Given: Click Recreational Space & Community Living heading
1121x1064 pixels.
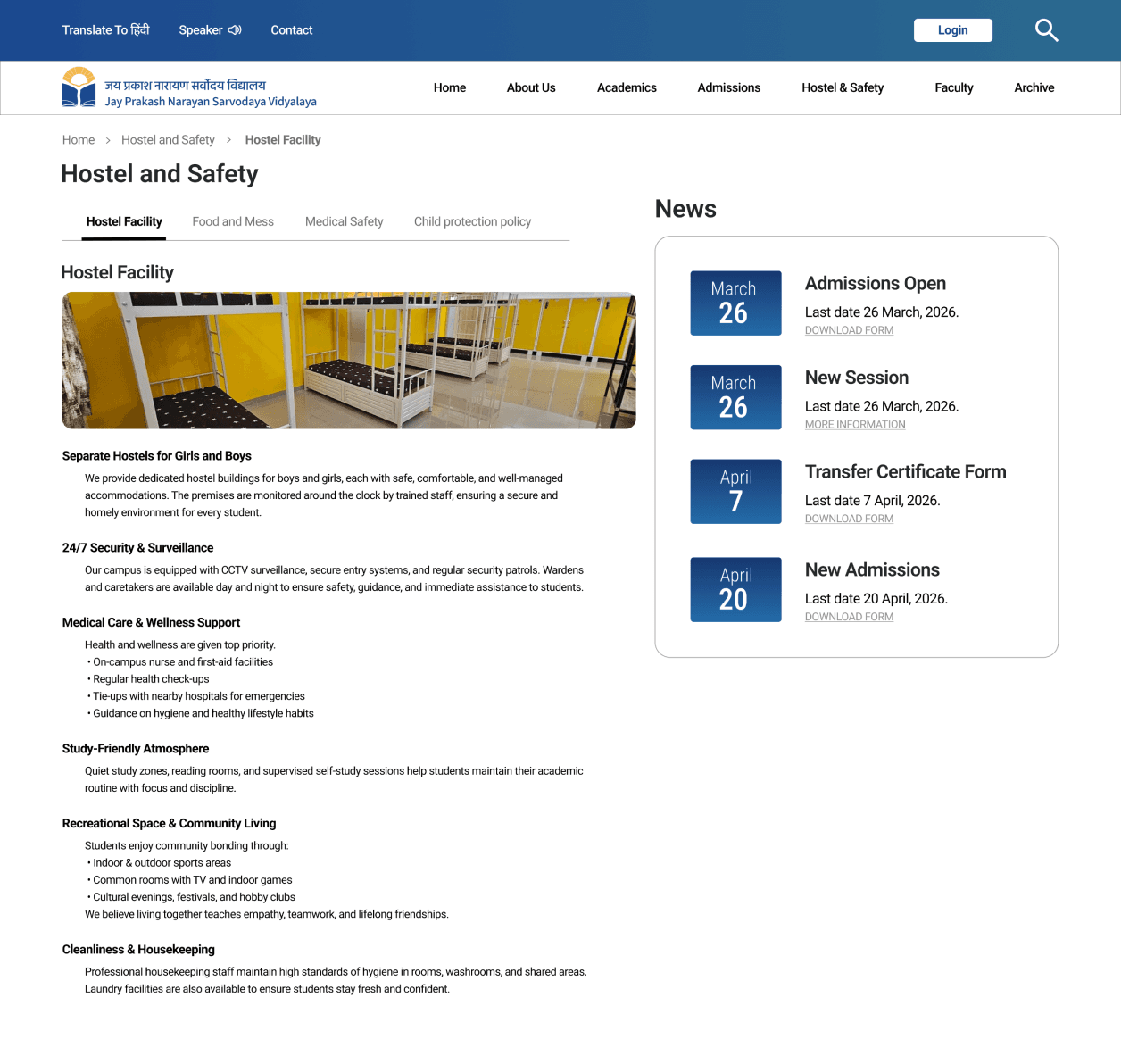Looking at the screenshot, I should click(x=169, y=824).
